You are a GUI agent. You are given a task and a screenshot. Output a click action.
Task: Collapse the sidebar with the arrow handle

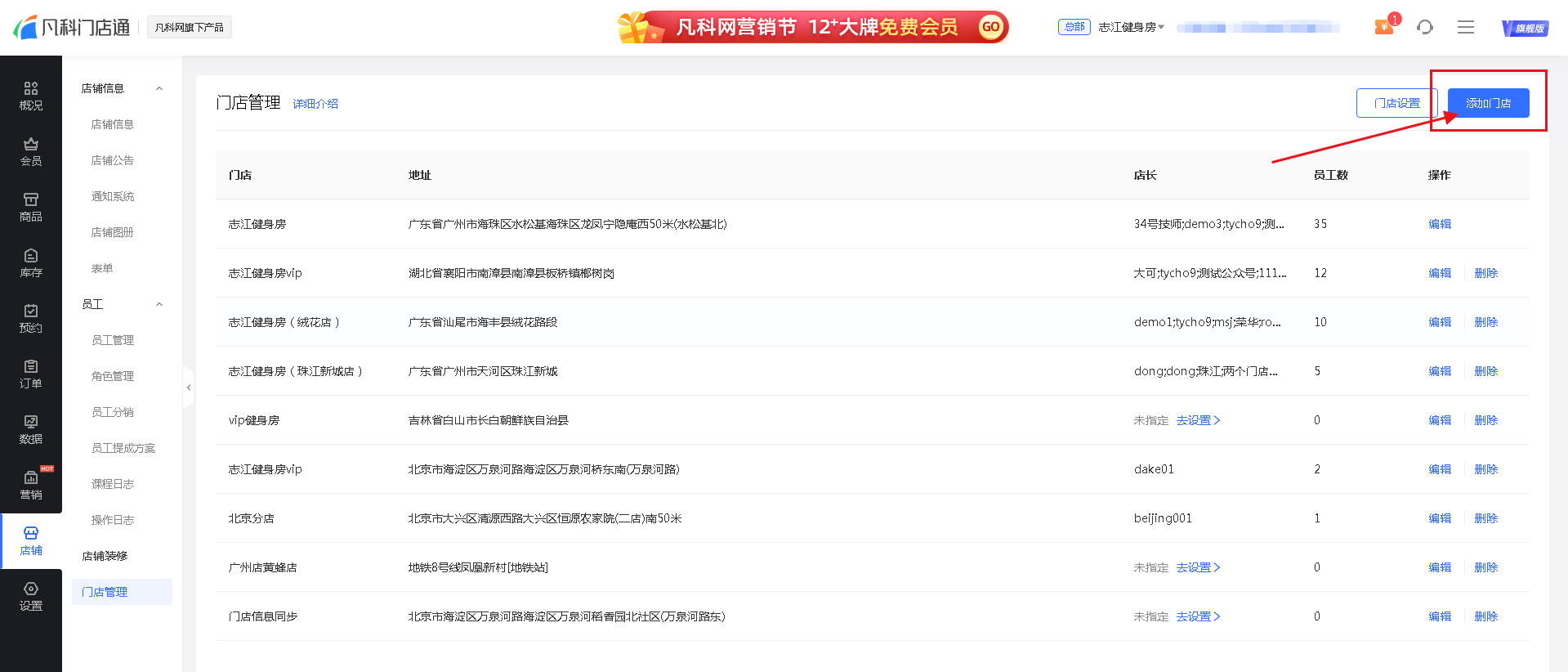pyautogui.click(x=189, y=388)
